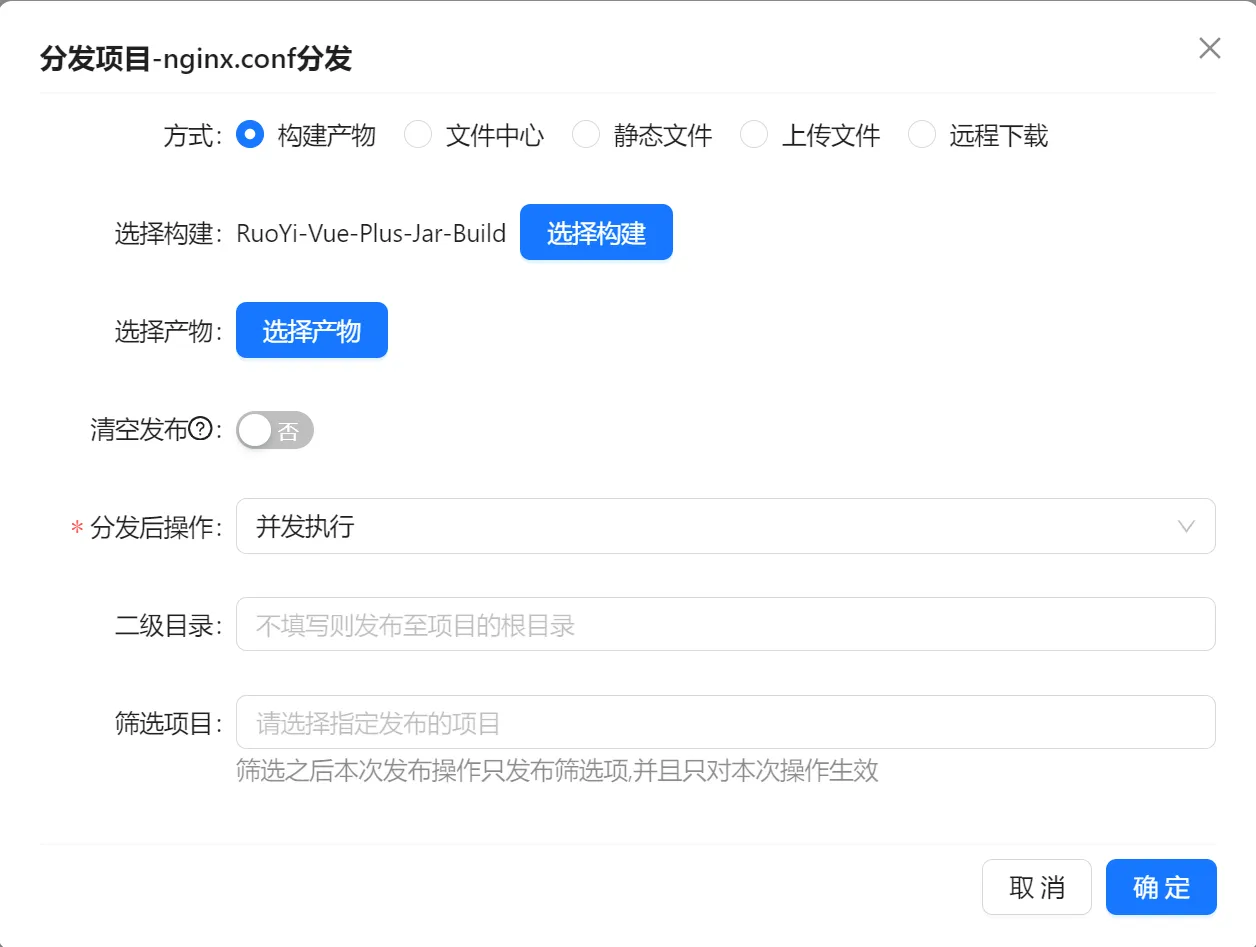Choose the 文件中心 method
This screenshot has width=1256, height=947.
coord(418,135)
